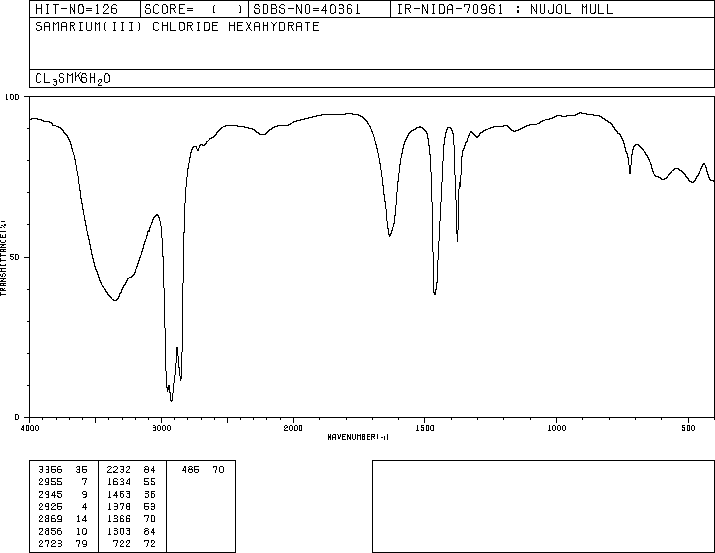715x553 pixels.
Task: Click the sharp spectrum dip near 722
Action: point(630,172)
